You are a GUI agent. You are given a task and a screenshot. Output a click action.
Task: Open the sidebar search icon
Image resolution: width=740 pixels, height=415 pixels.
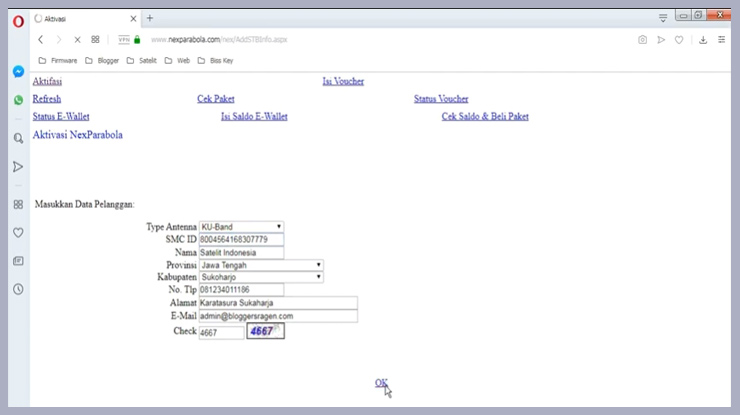(18, 138)
